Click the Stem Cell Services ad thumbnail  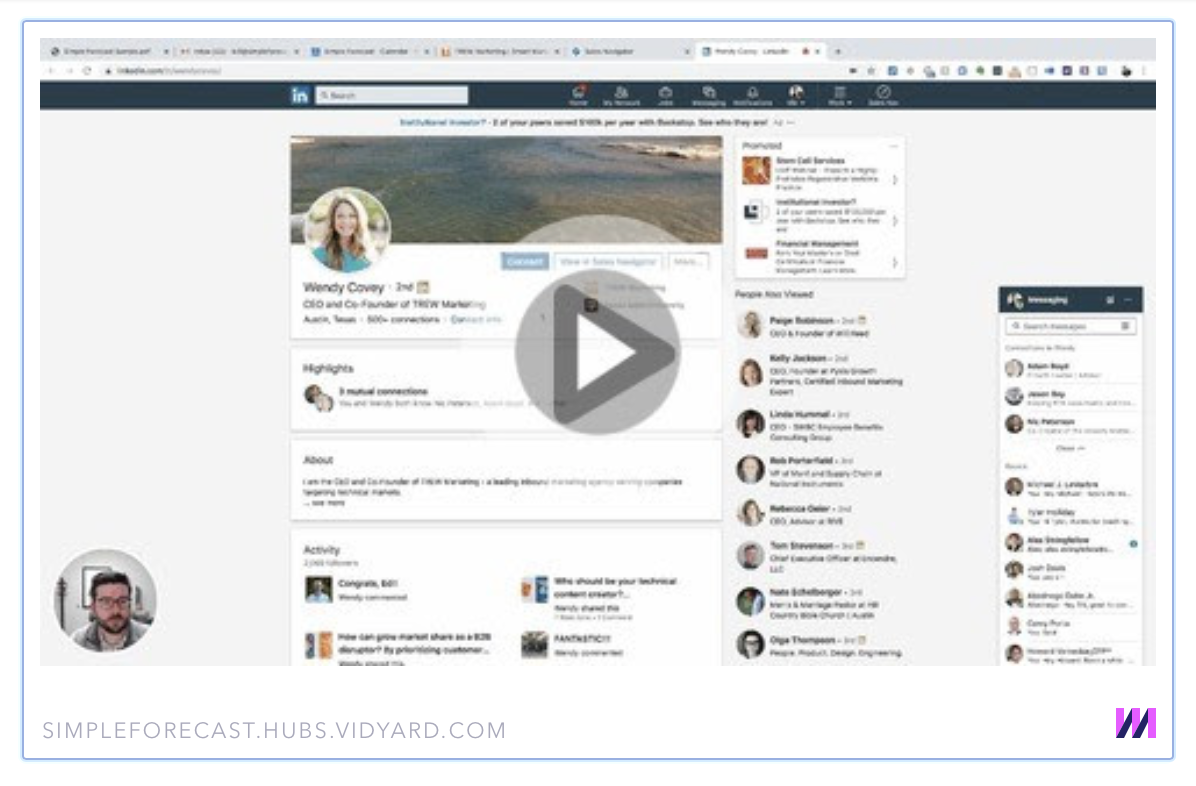(x=757, y=170)
